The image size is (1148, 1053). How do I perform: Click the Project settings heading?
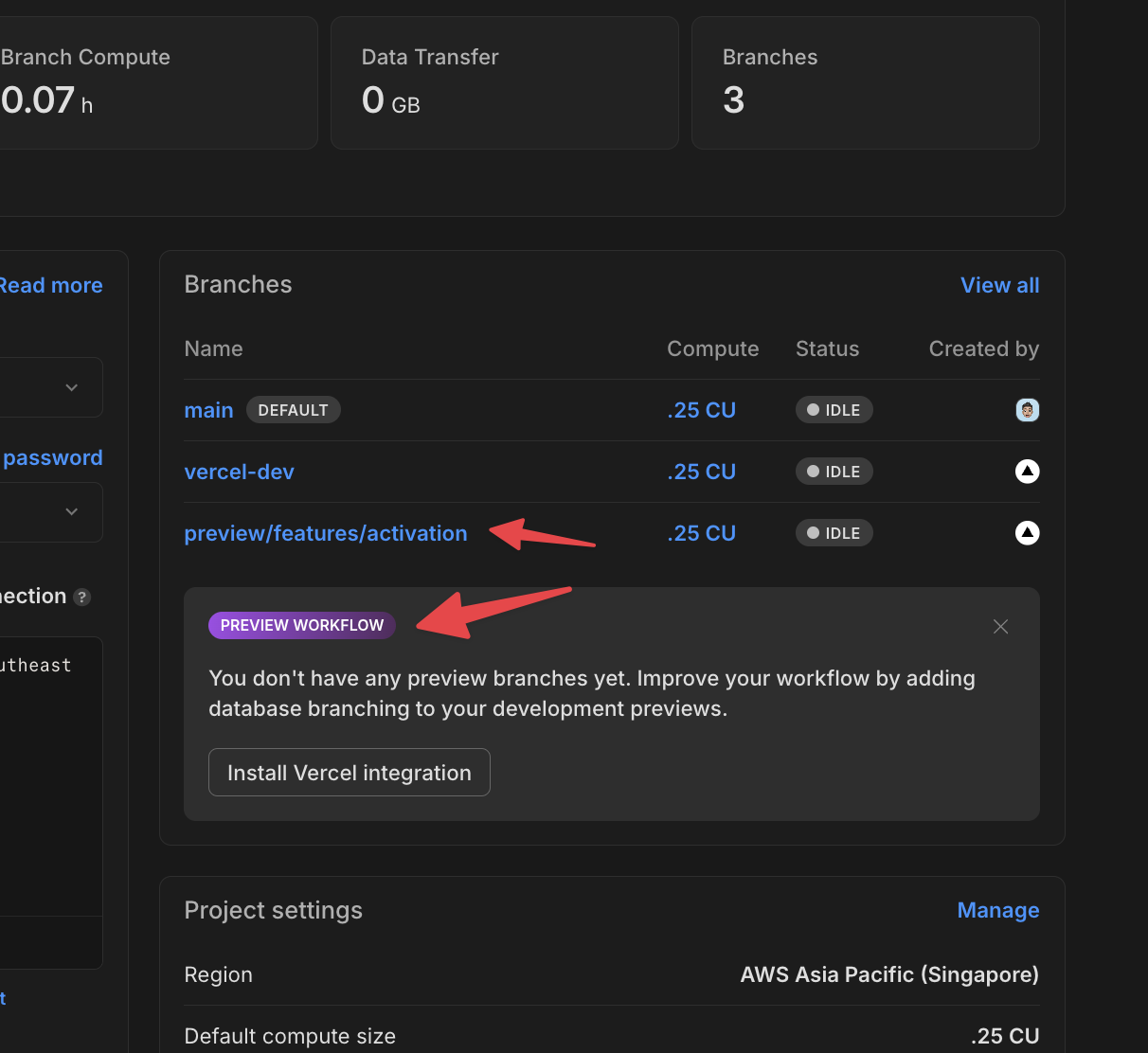tap(274, 910)
